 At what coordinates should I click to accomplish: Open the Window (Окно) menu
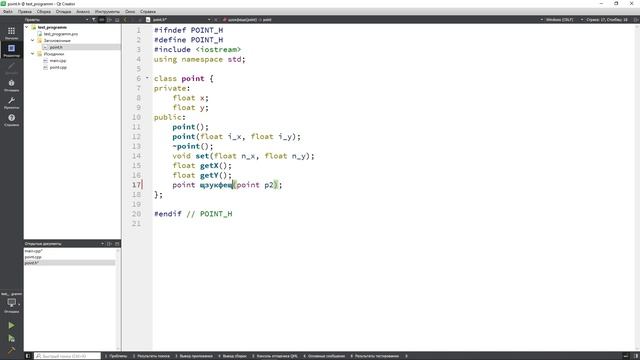130,11
